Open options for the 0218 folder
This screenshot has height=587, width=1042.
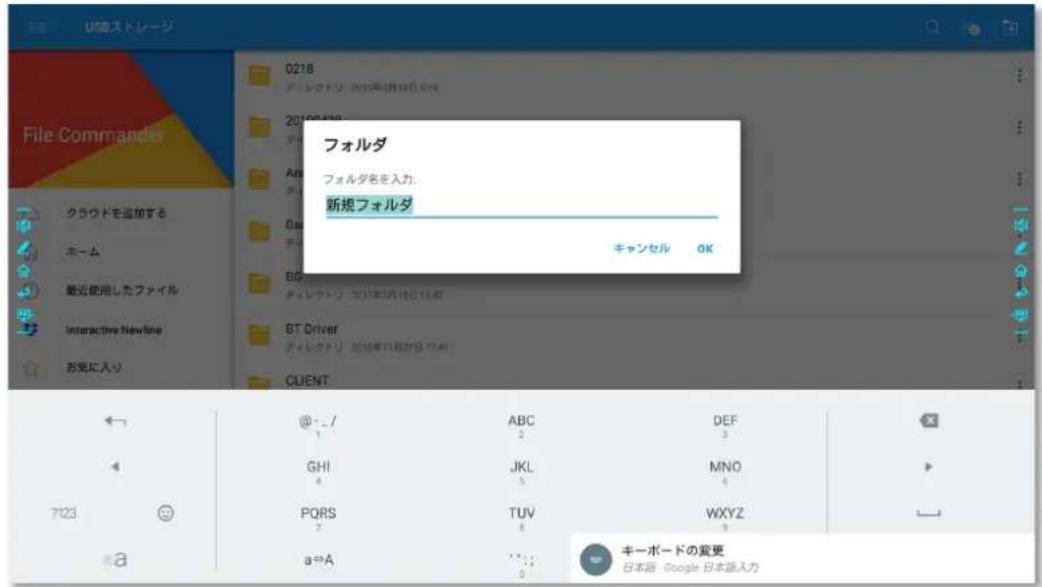pos(1019,75)
